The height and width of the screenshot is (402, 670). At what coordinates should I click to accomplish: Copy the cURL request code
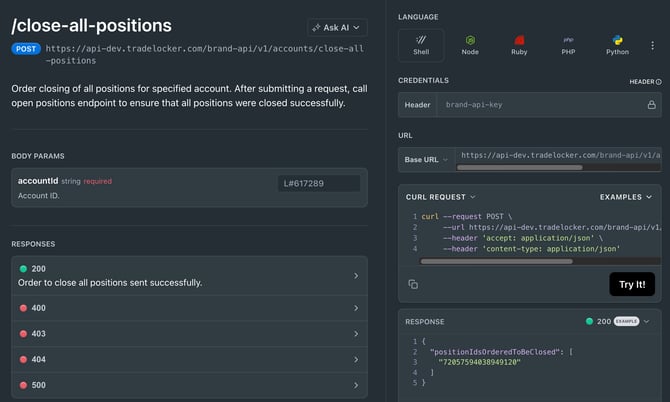413,284
